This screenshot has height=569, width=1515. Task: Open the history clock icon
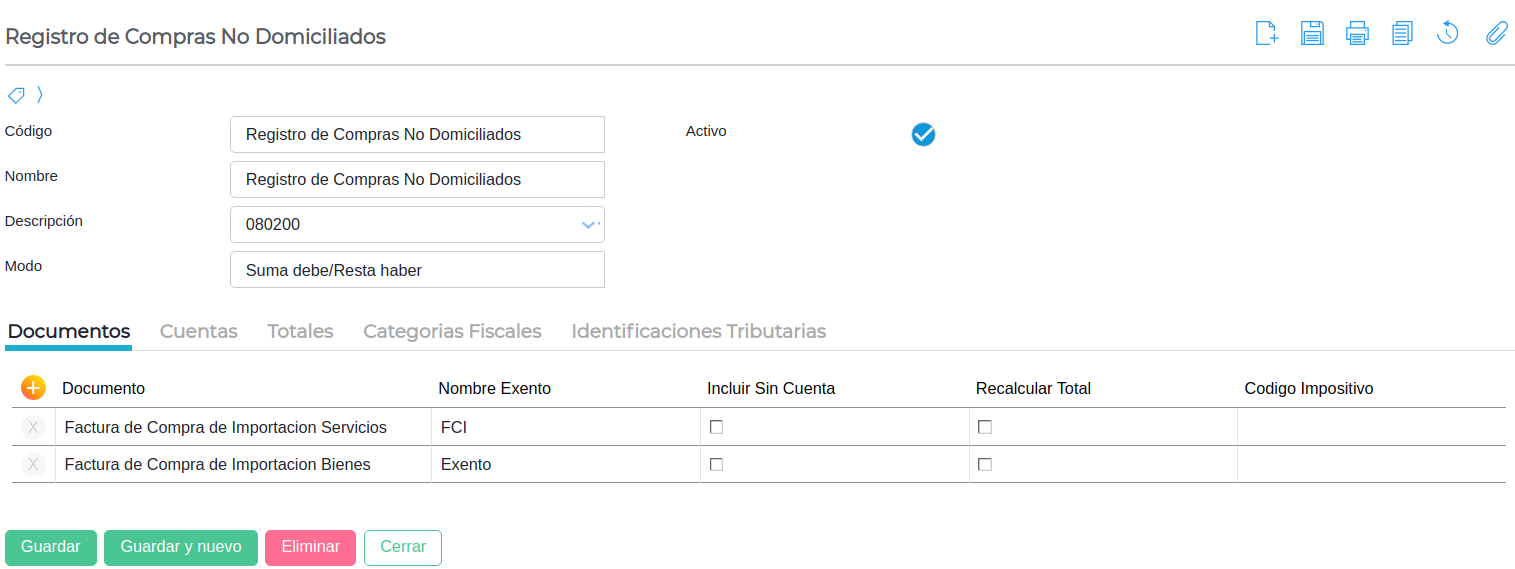1447,33
